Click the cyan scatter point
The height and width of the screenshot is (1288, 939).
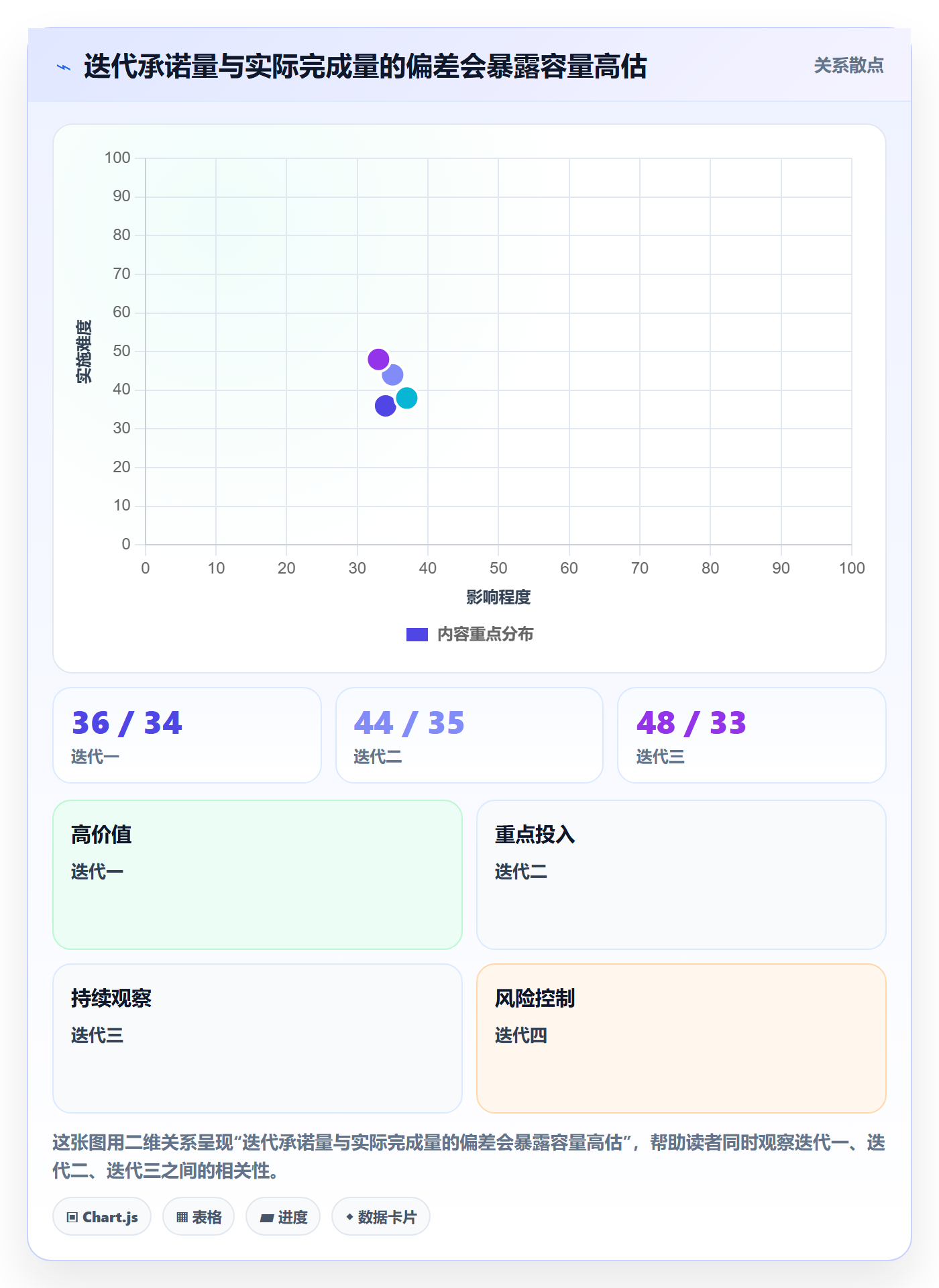tap(406, 398)
